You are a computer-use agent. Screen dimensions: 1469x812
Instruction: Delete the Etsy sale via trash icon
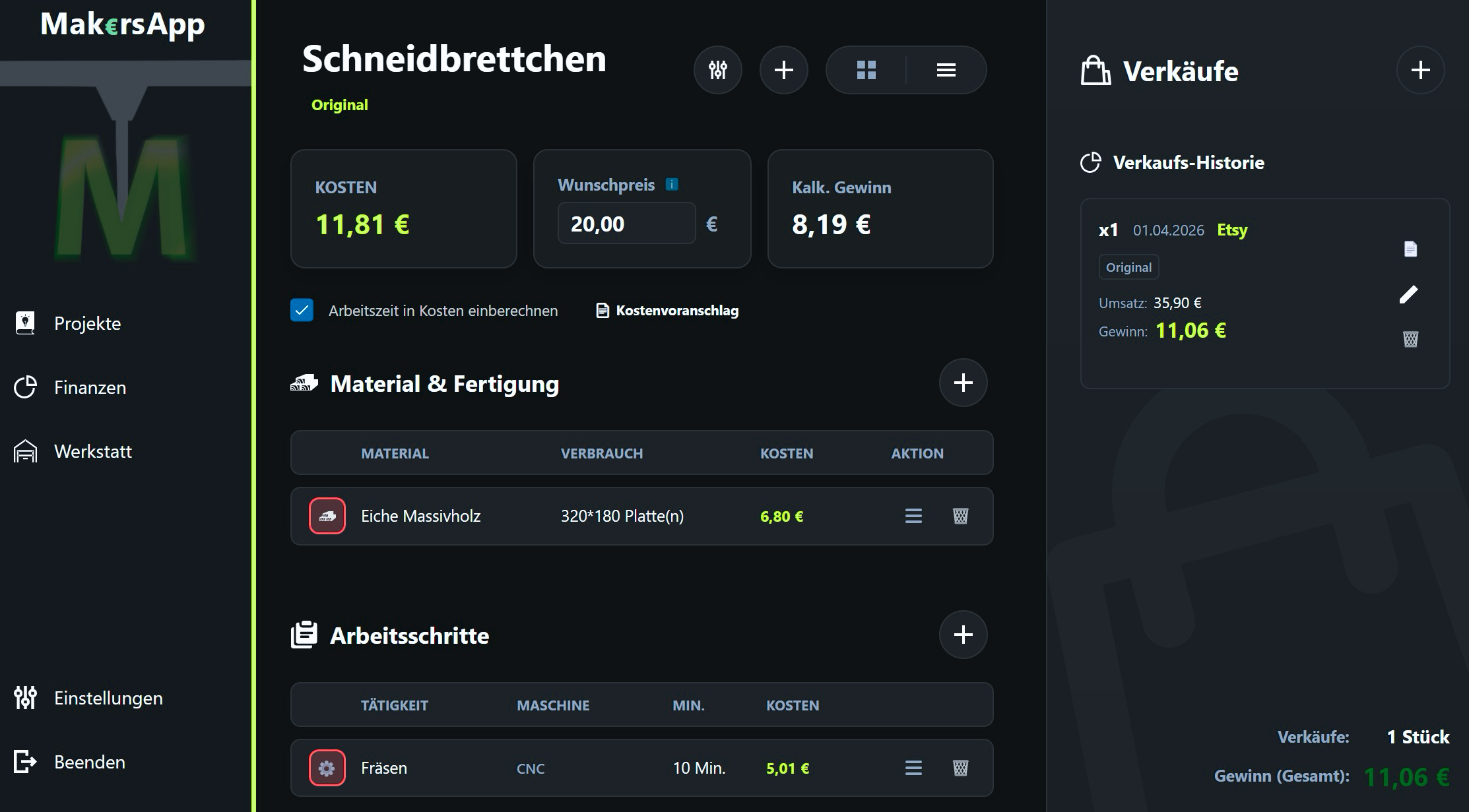coord(1410,339)
